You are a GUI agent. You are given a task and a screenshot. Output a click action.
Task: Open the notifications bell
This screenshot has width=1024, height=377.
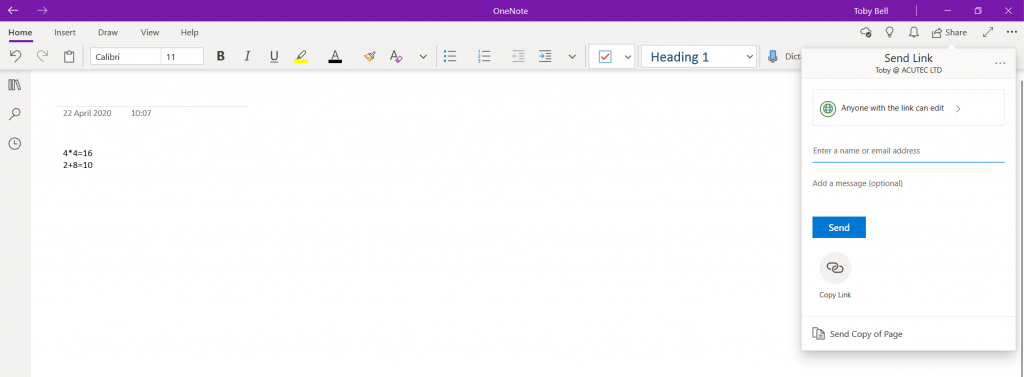[914, 32]
